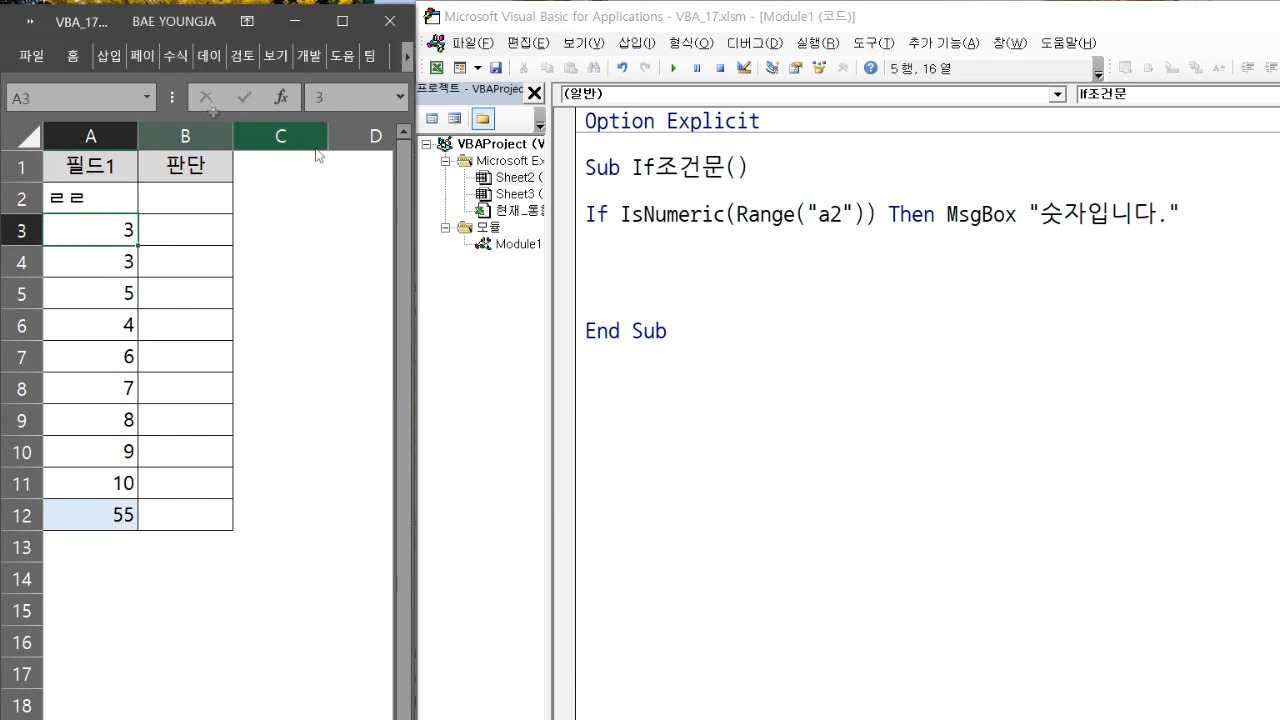The image size is (1280, 720).
Task: Click the Find binoculars icon
Action: (594, 68)
